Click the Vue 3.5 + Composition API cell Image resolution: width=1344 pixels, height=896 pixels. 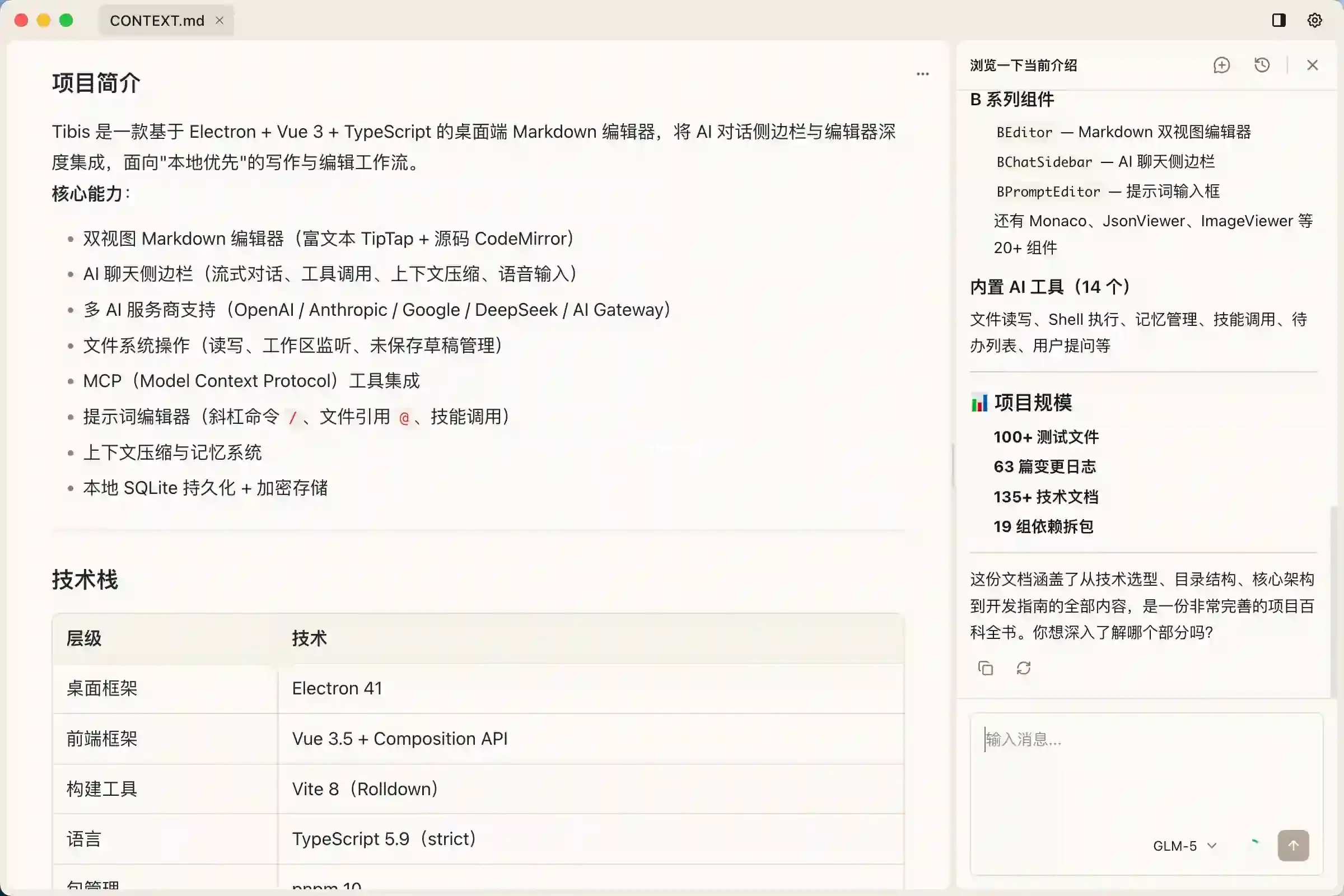click(590, 739)
